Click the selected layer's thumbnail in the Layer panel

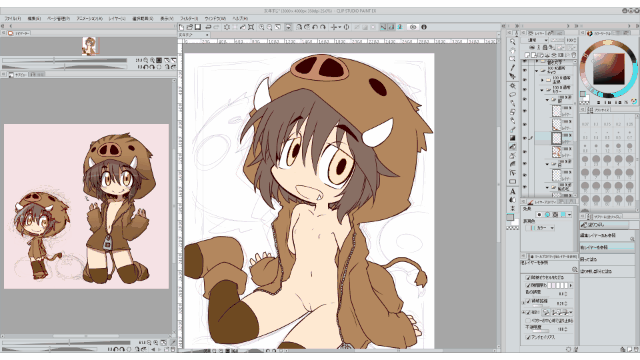557,138
